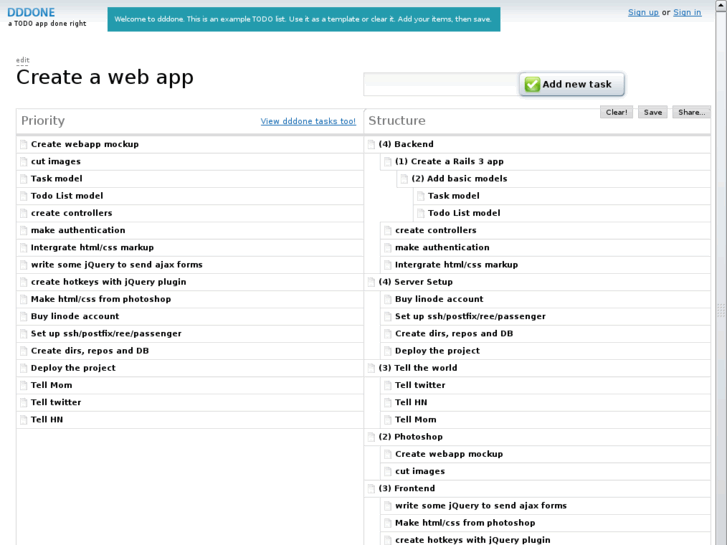The width and height of the screenshot is (727, 545).
Task: Click the green checkmark icon on Add new task
Action: click(532, 85)
